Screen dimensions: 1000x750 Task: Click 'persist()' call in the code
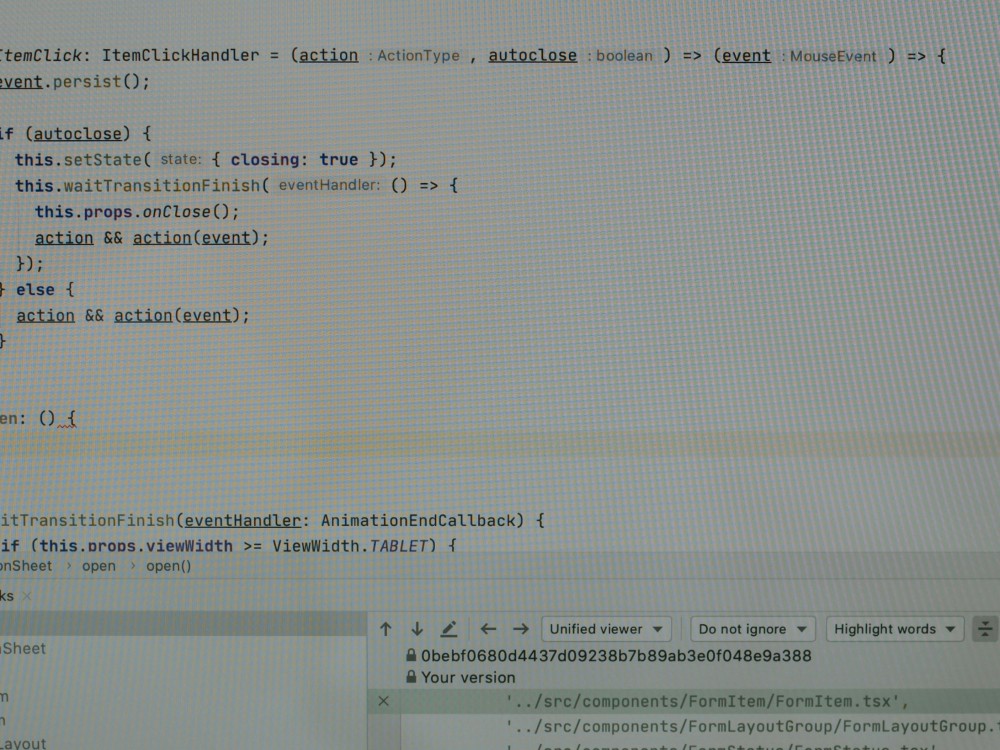pos(99,82)
